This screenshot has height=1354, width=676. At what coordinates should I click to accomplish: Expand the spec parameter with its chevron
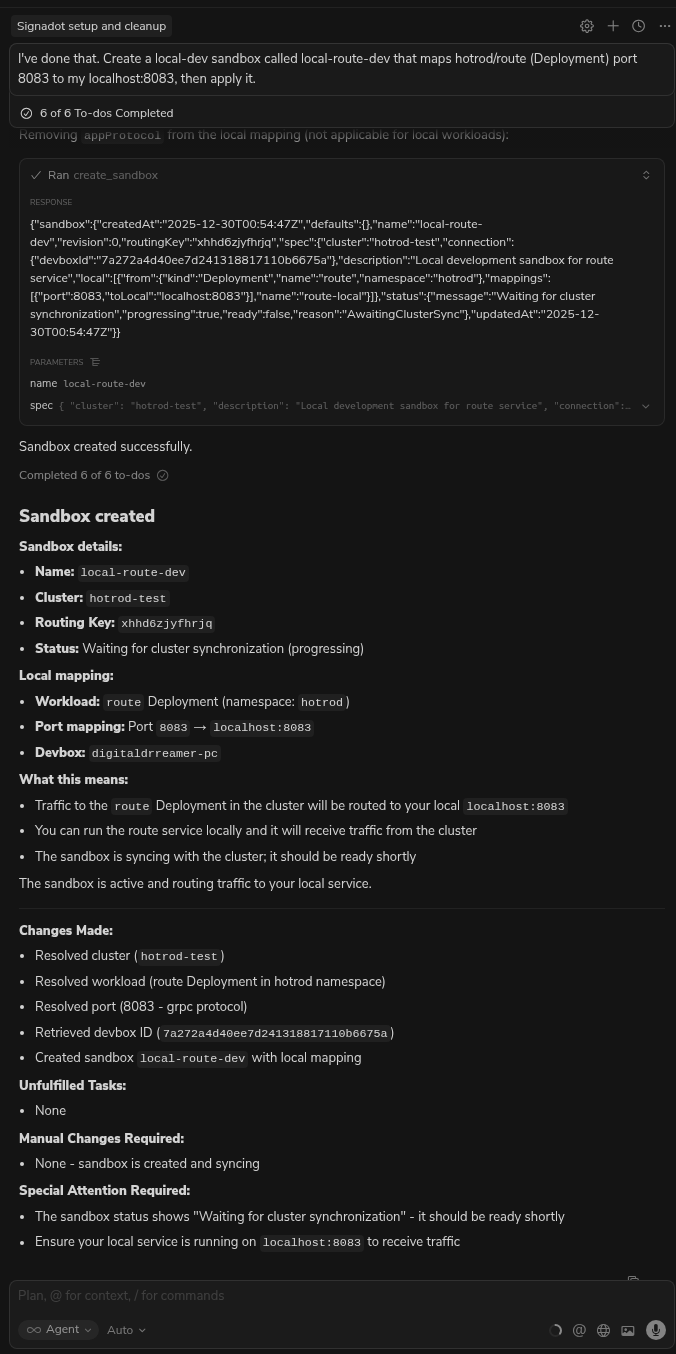pos(645,406)
